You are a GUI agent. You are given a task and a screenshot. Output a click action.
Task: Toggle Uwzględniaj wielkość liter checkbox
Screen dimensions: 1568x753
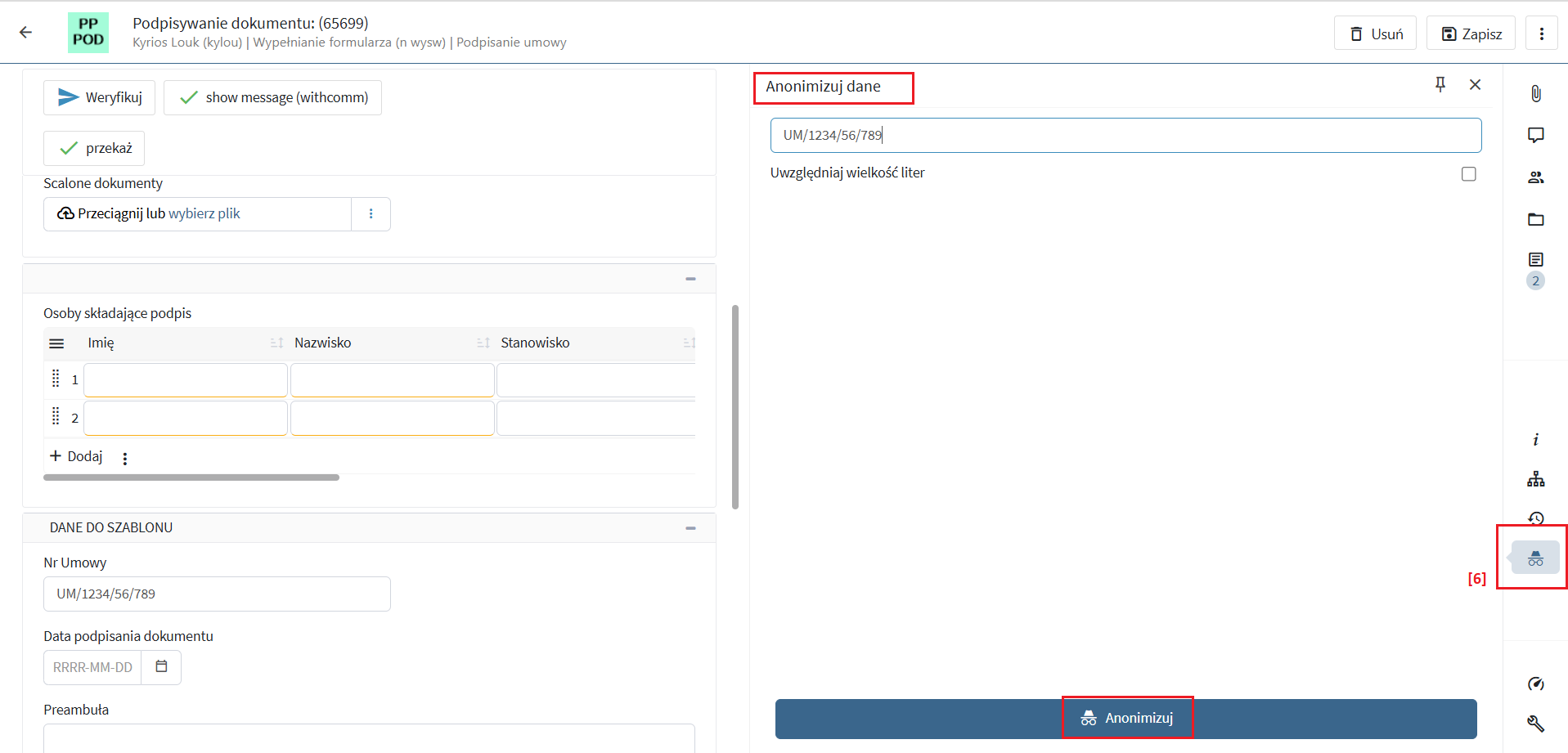coord(1468,174)
